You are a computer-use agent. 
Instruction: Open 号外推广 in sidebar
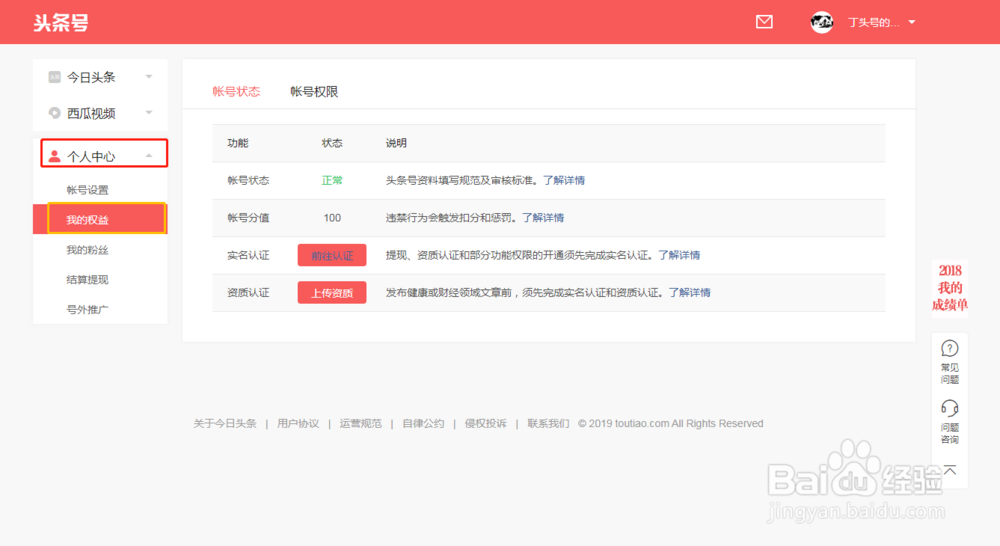tap(87, 310)
